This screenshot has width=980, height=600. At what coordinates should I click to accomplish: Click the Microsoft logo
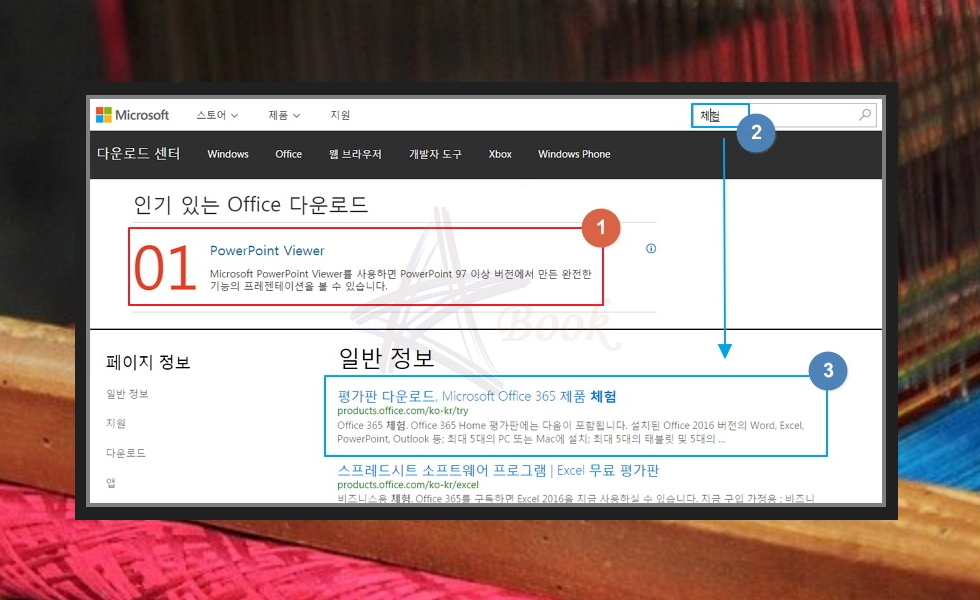132,115
